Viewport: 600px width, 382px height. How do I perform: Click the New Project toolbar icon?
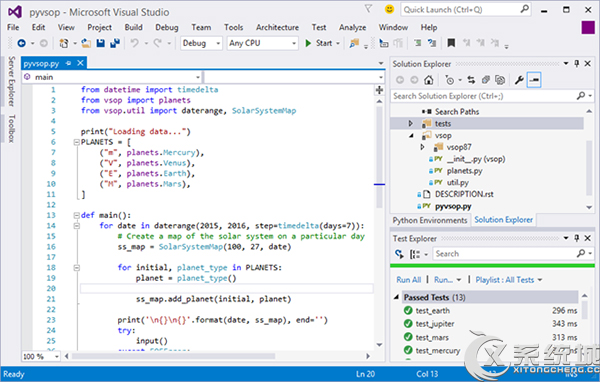64,43
